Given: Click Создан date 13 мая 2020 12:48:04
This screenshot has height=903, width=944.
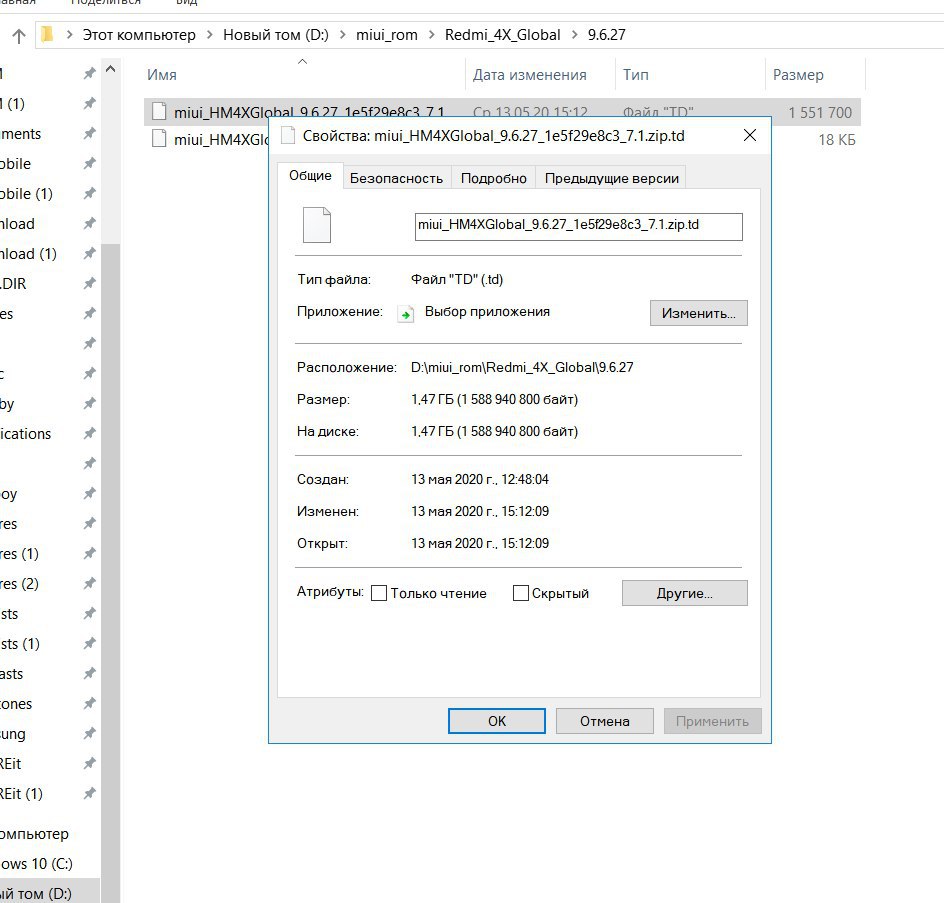Looking at the screenshot, I should coord(480,479).
